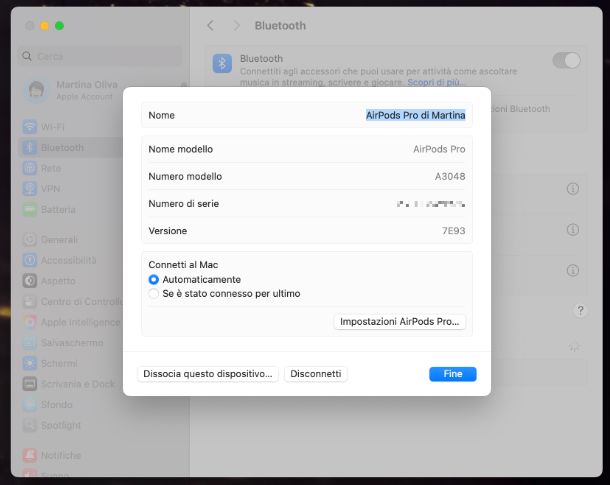Screen dimensions: 610x485
Task: Click the Aspetto sidebar icon
Action: click(30, 280)
